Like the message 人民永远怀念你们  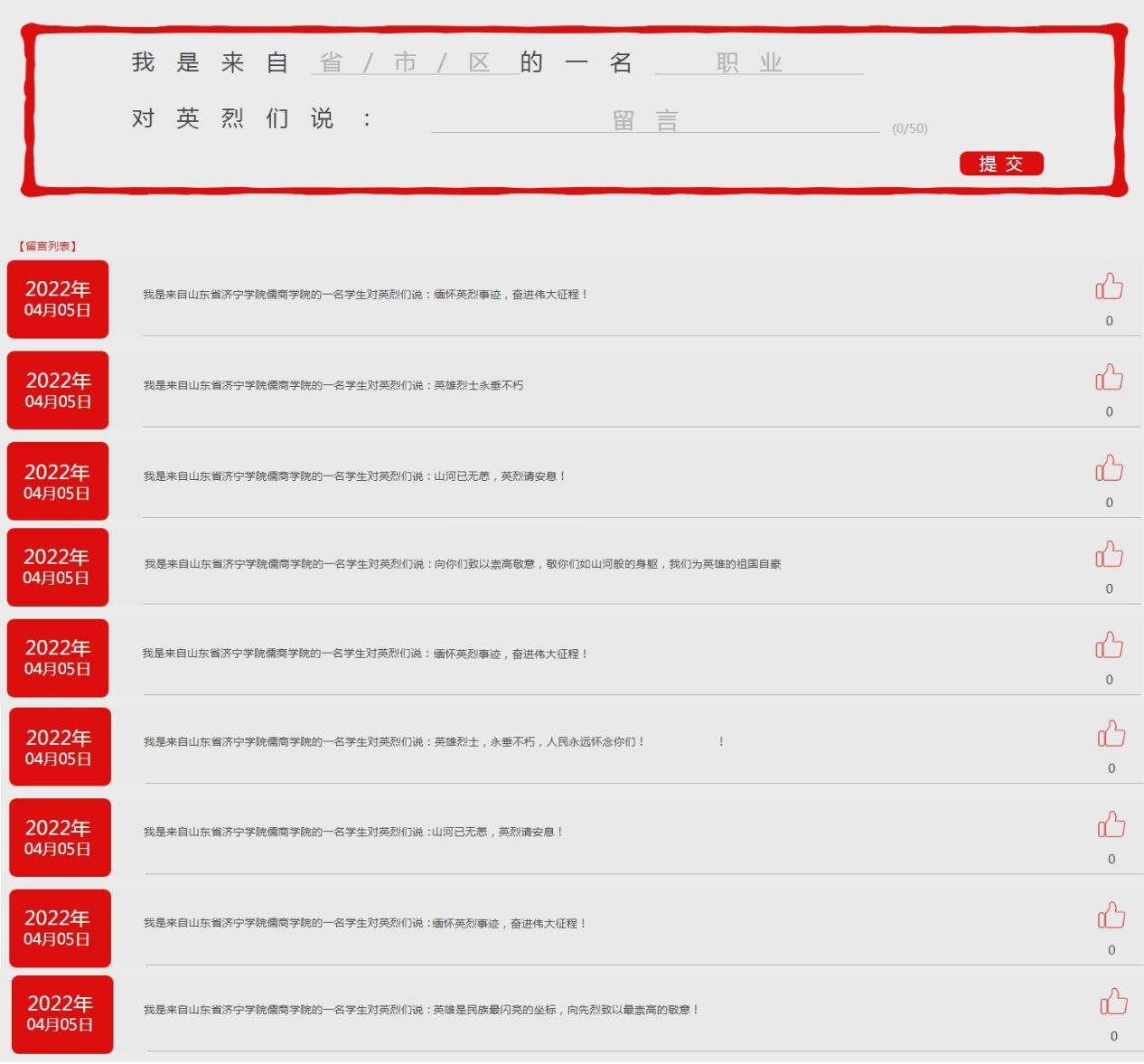click(1111, 733)
